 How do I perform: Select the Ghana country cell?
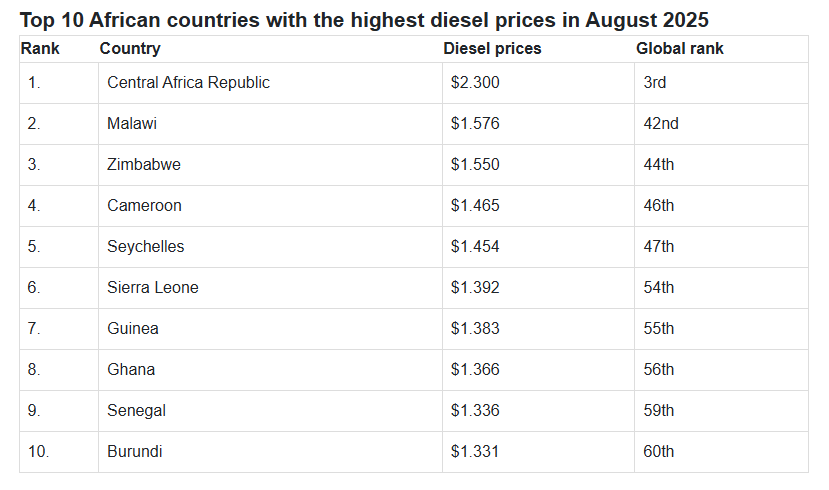tap(131, 370)
